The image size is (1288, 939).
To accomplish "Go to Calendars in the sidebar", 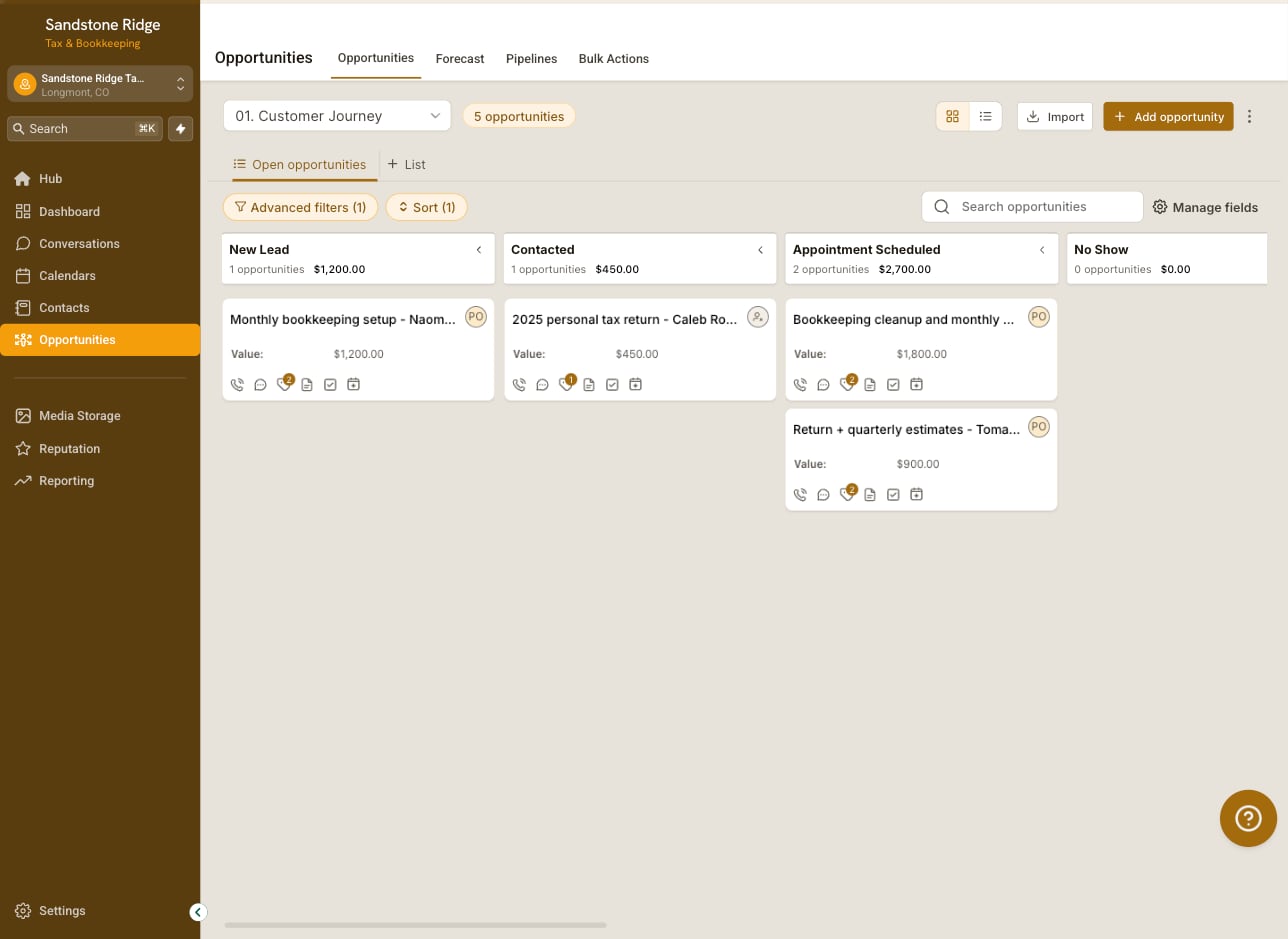I will 100,276.
